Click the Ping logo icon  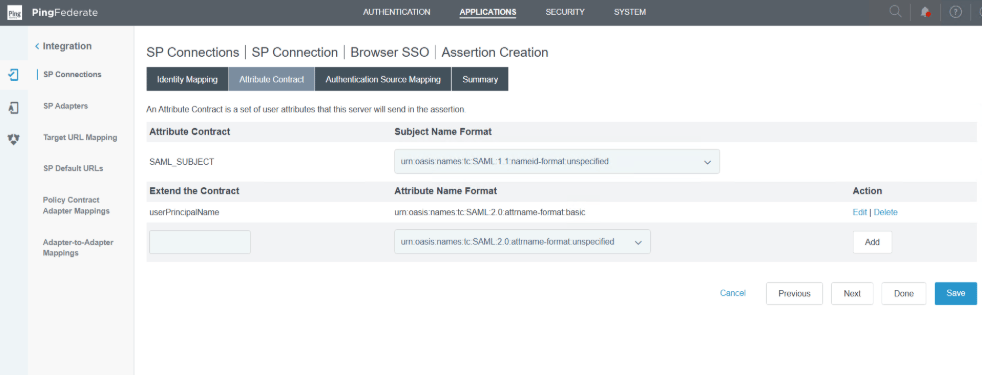pos(15,12)
